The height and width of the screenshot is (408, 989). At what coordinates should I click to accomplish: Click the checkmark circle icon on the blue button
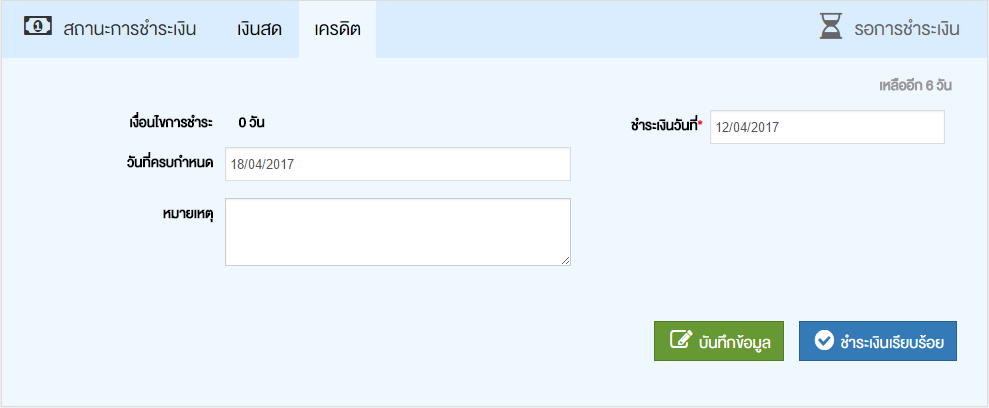pos(824,341)
